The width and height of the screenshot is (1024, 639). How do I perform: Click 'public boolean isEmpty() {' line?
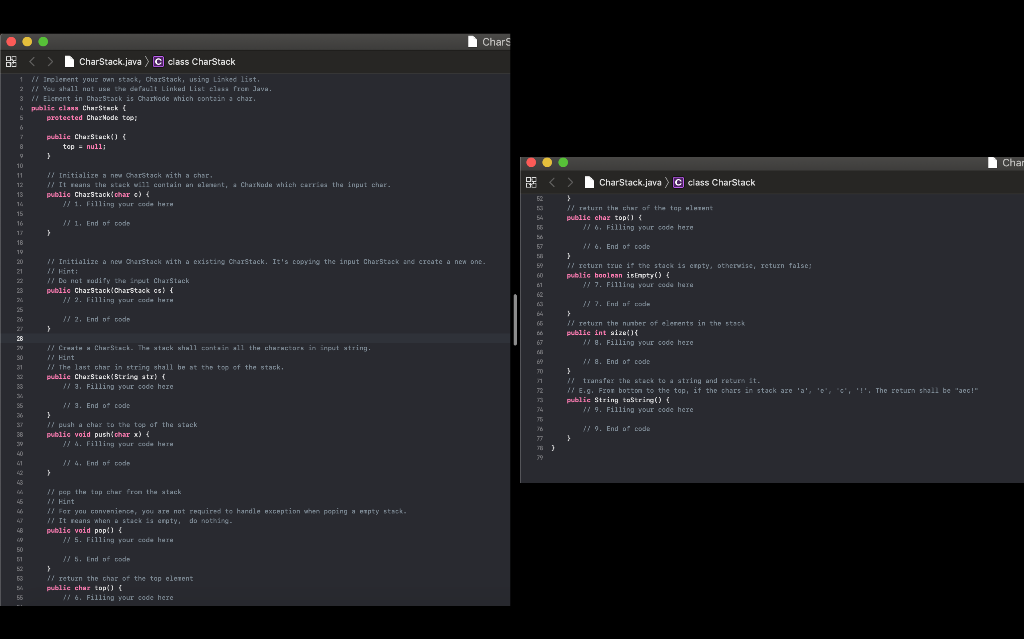click(x=618, y=275)
